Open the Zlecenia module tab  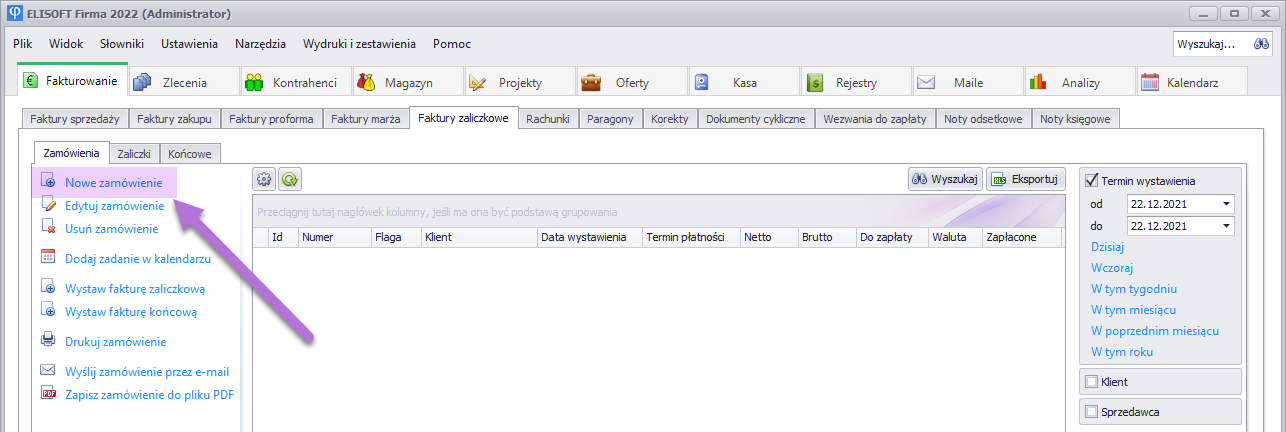click(x=183, y=82)
